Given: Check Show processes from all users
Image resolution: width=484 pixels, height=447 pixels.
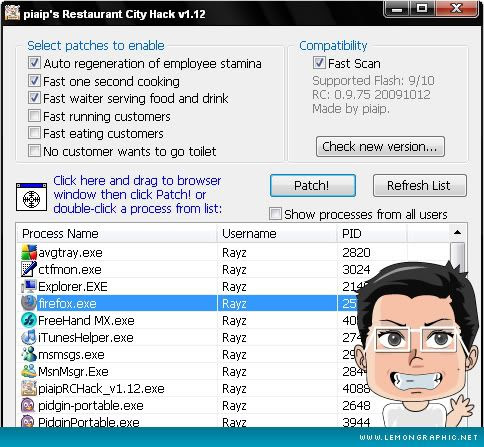Looking at the screenshot, I should [x=275, y=214].
